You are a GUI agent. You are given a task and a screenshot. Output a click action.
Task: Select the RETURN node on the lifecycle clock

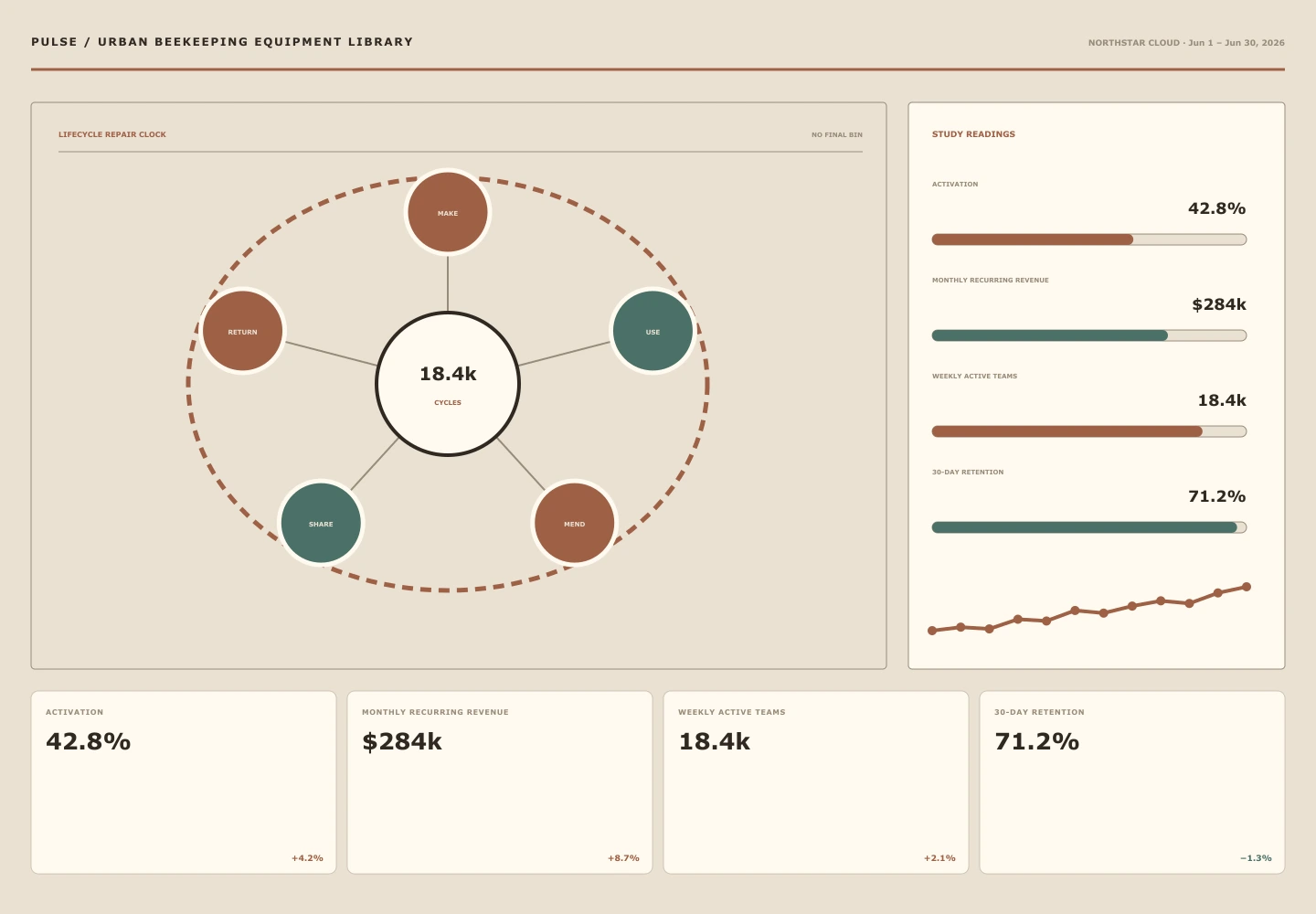pos(242,331)
